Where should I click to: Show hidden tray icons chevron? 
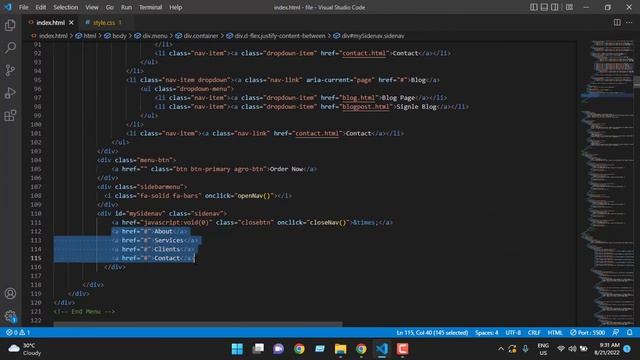pos(500,349)
